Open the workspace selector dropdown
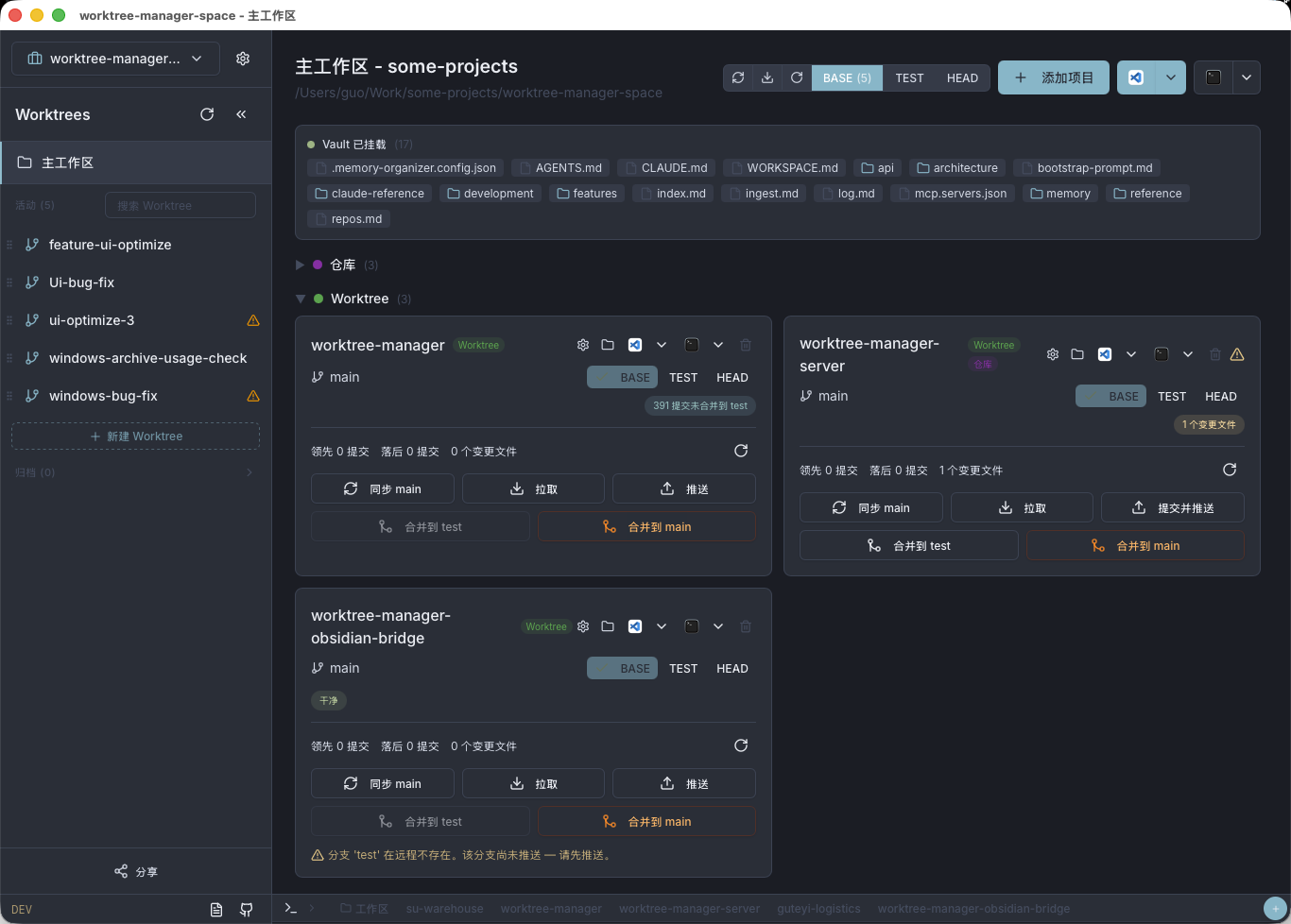The image size is (1291, 924). [x=115, y=59]
